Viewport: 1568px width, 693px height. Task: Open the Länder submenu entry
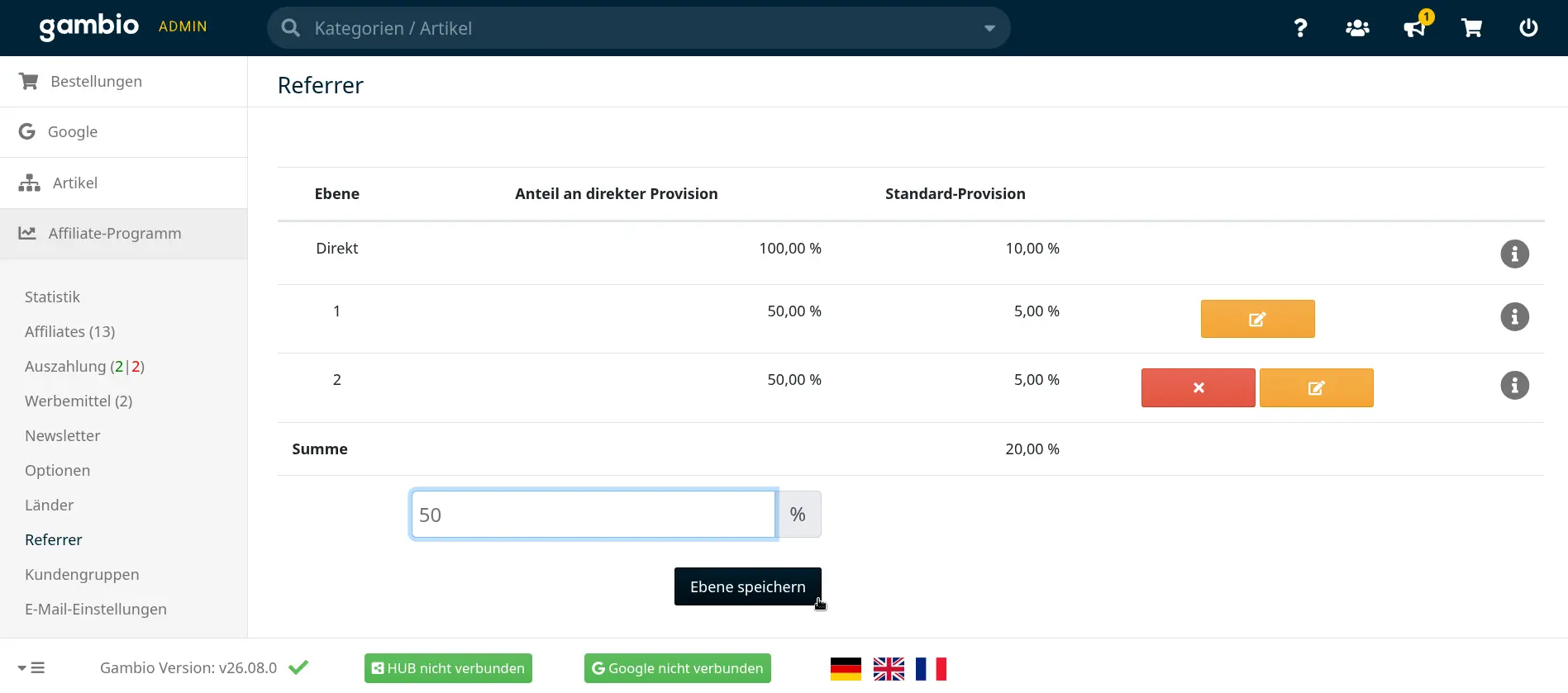tap(50, 505)
